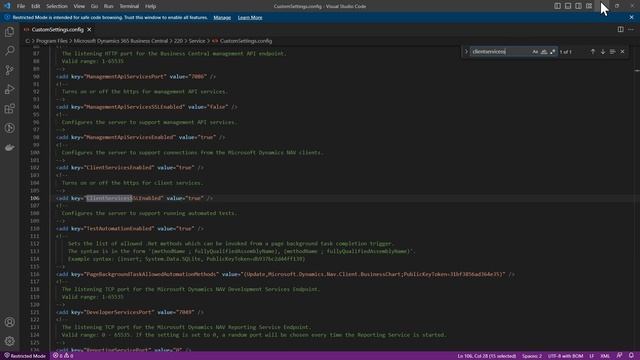The image size is (640, 360).
Task: Open the View menu
Action: click(79, 6)
